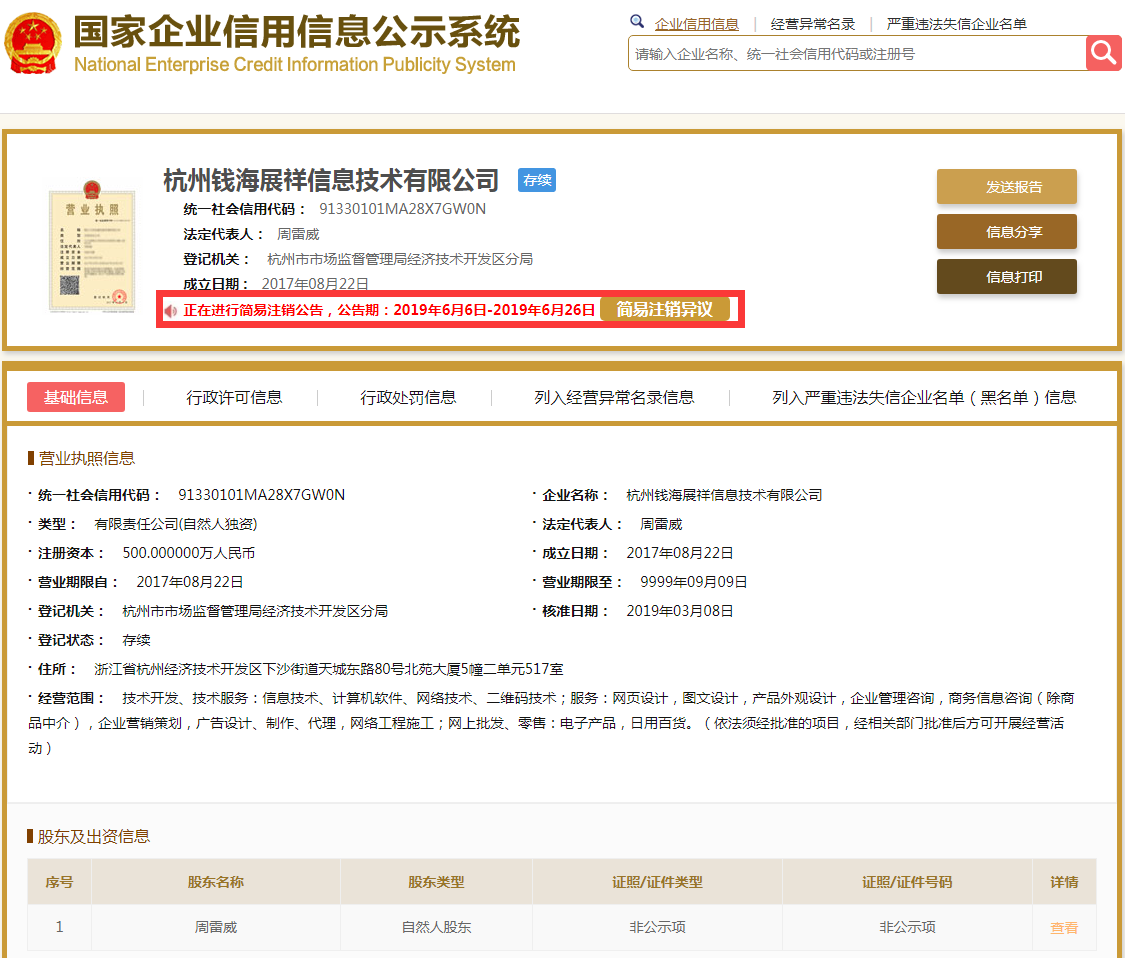Click the speaker icon beside cancellation notice
This screenshot has height=958, width=1125.
point(171,311)
